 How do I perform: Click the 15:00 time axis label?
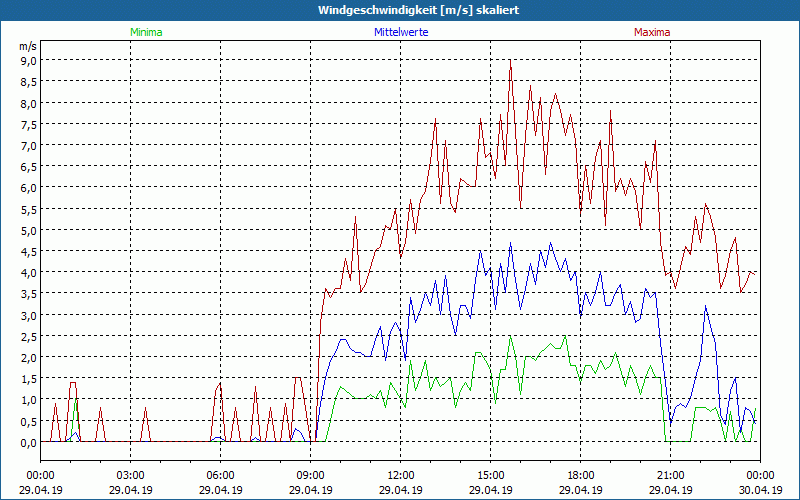point(491,476)
